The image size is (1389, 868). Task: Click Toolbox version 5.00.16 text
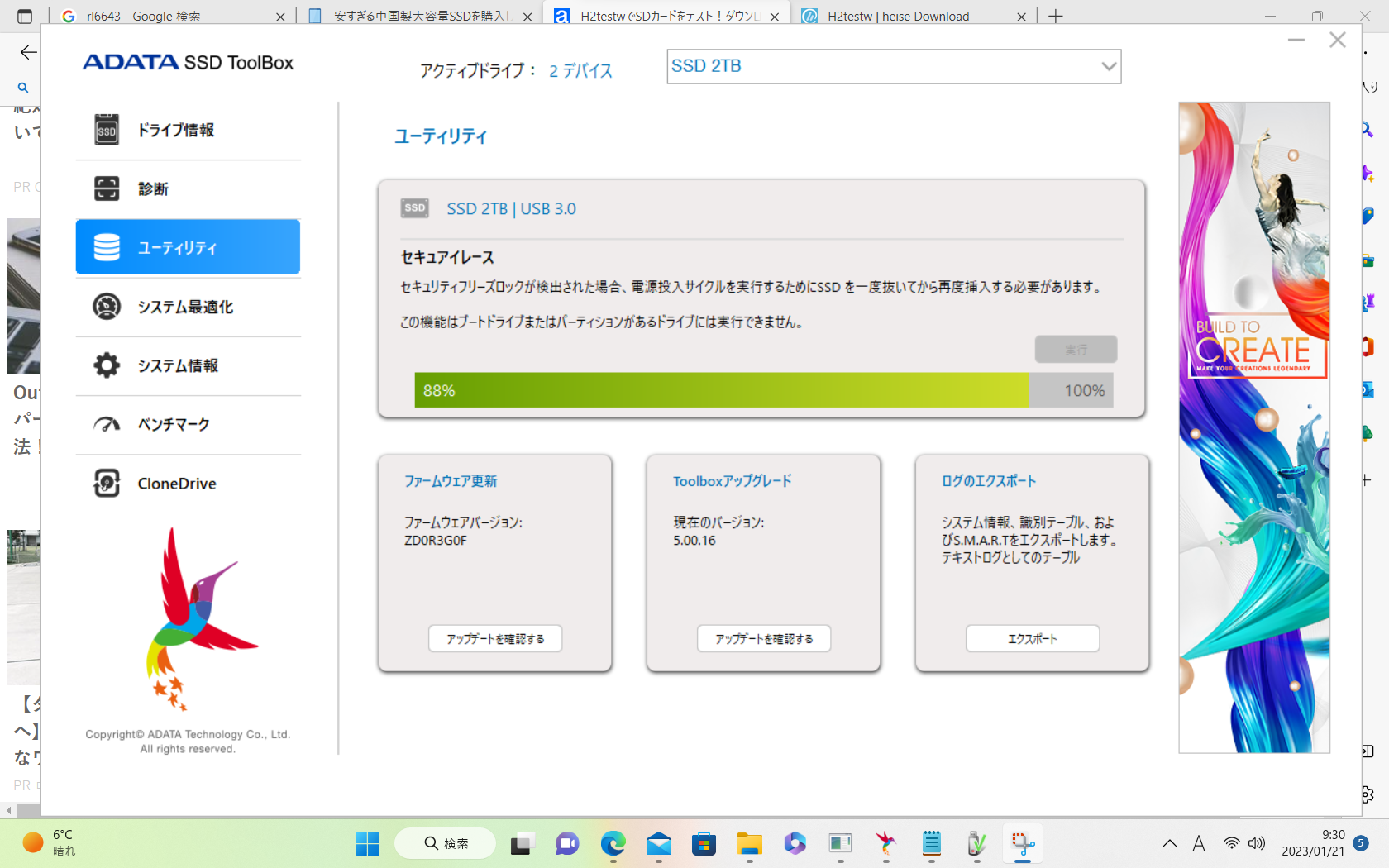(694, 541)
